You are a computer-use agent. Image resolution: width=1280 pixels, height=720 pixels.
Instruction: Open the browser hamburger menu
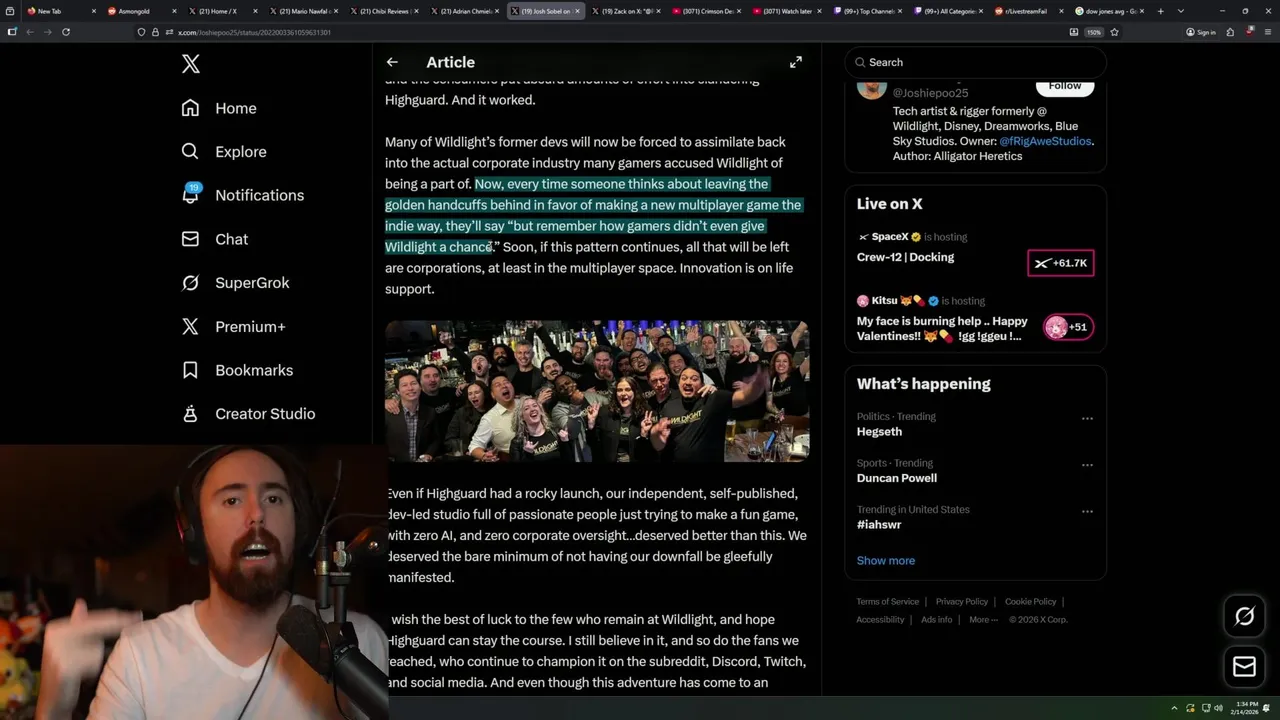(1266, 32)
